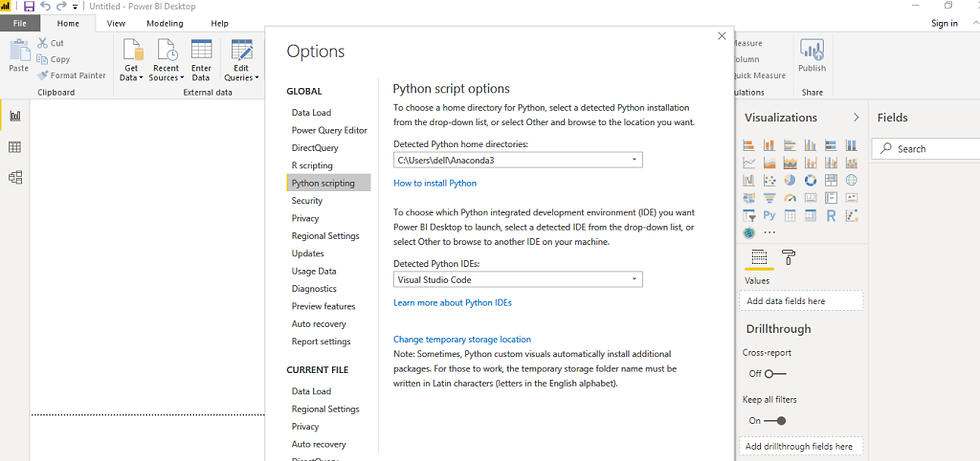Open Usage Data option category
This screenshot has height=461, width=980.
[x=314, y=271]
